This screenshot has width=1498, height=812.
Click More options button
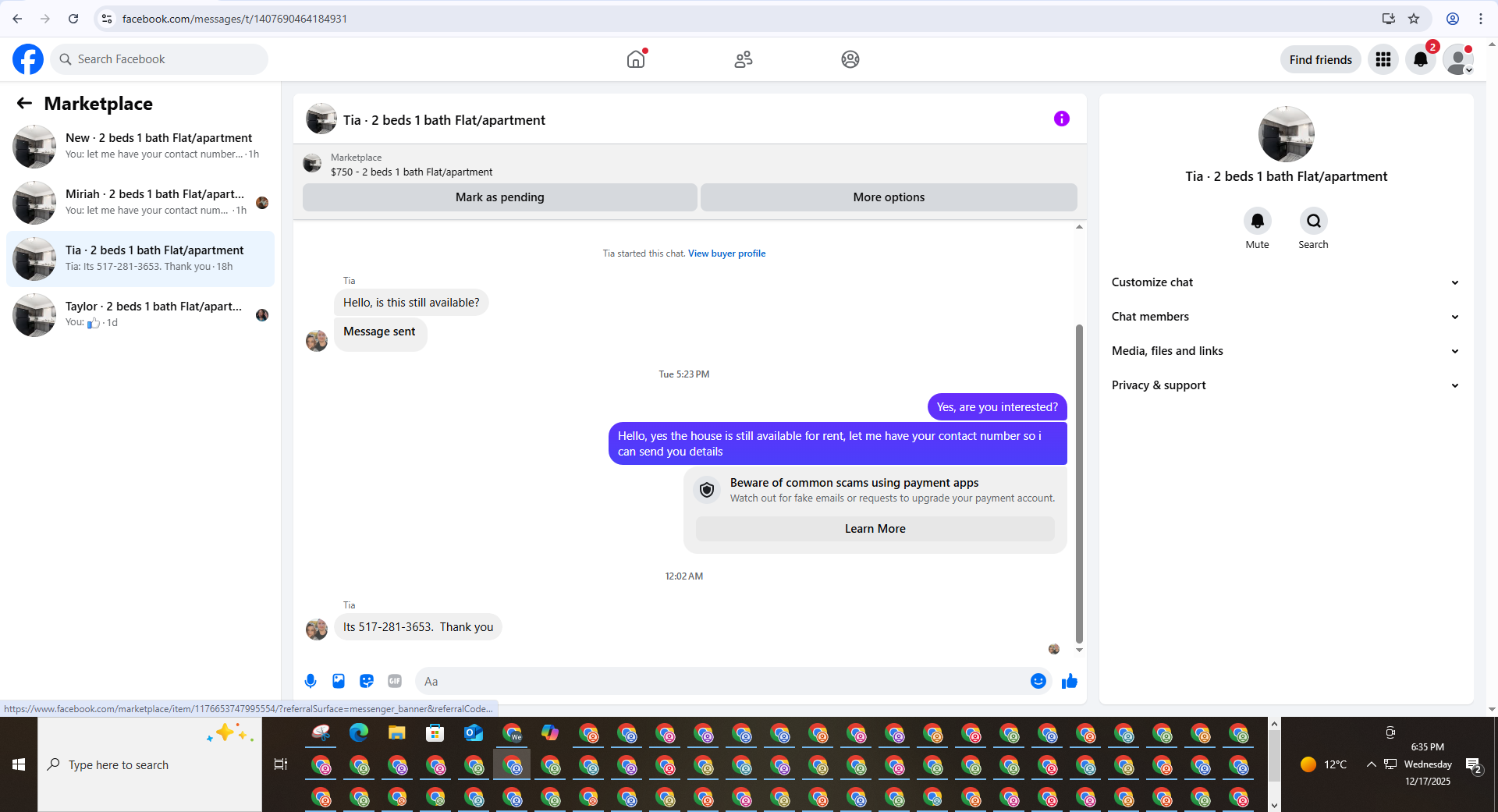[x=889, y=197]
